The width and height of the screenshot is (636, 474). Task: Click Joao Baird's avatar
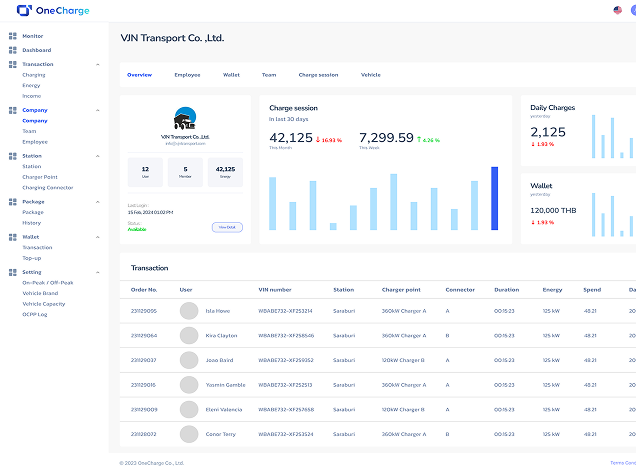click(x=189, y=360)
